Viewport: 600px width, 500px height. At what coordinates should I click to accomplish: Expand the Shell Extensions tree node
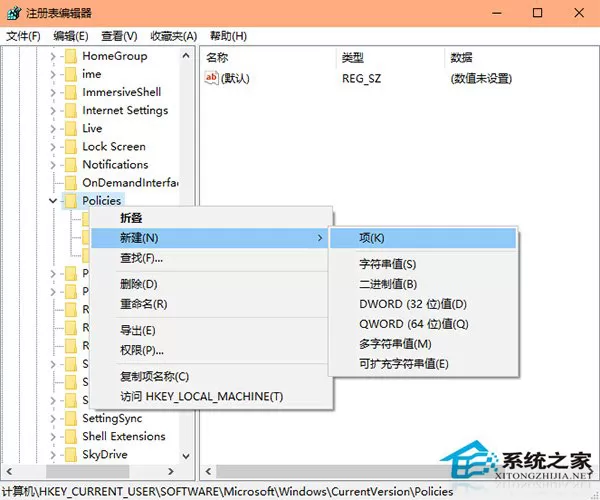pyautogui.click(x=53, y=436)
